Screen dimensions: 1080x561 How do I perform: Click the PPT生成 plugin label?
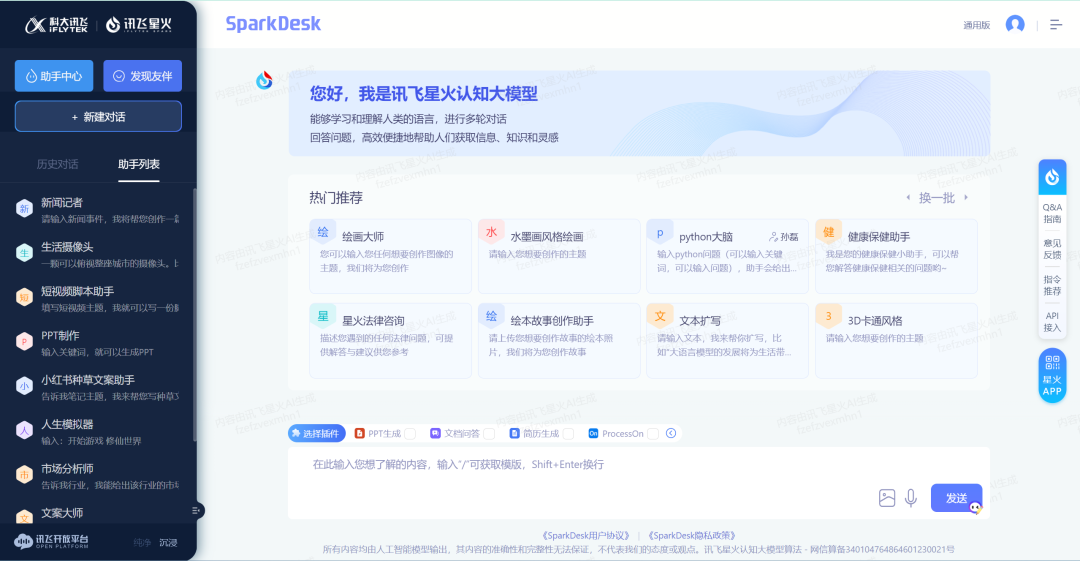point(384,434)
